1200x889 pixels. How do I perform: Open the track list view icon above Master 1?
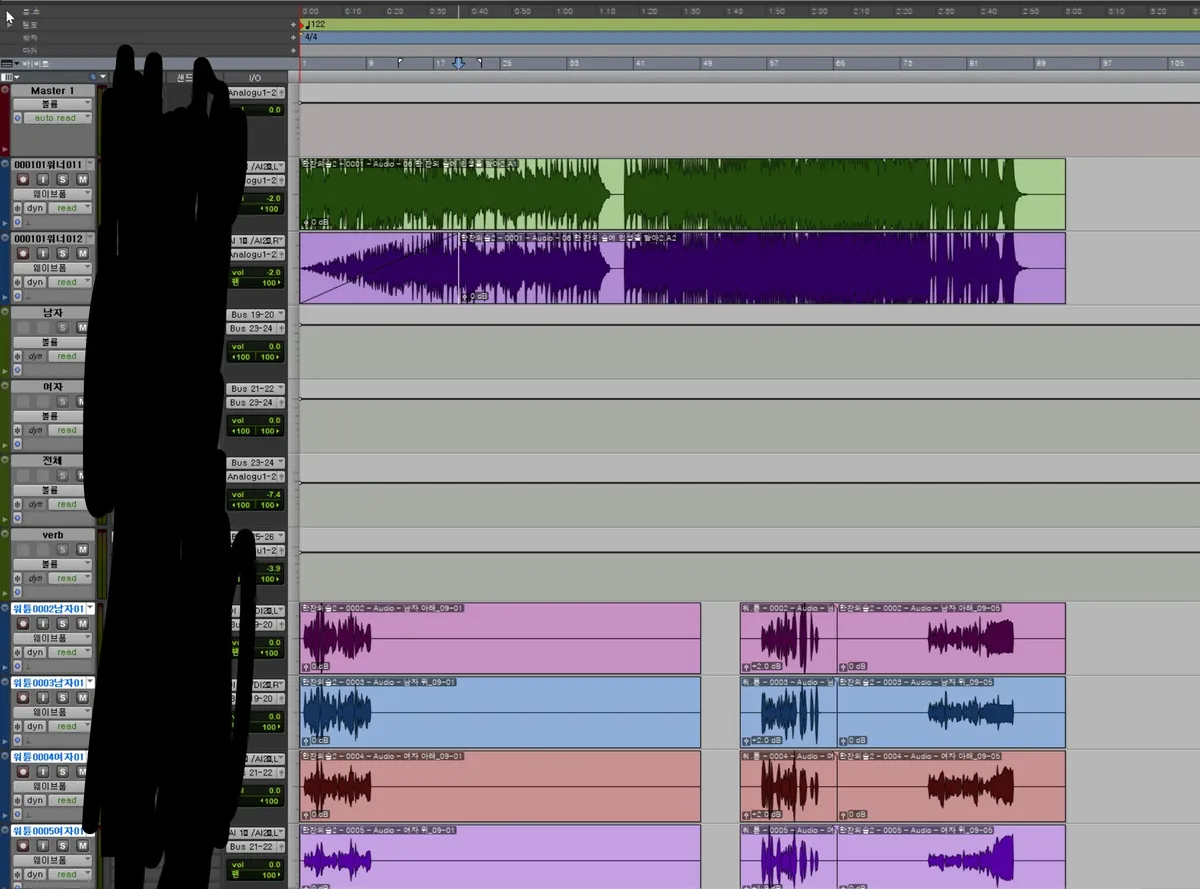tap(10, 77)
